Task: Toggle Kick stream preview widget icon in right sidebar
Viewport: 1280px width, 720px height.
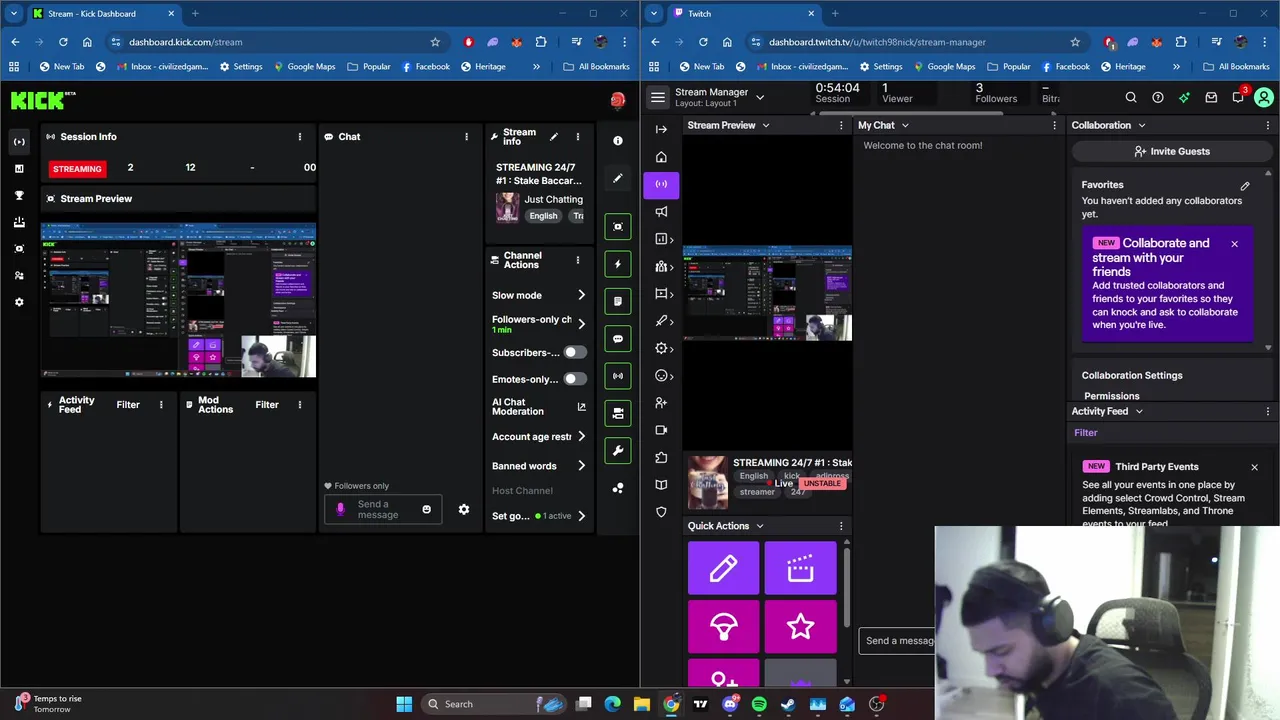Action: coord(618,226)
